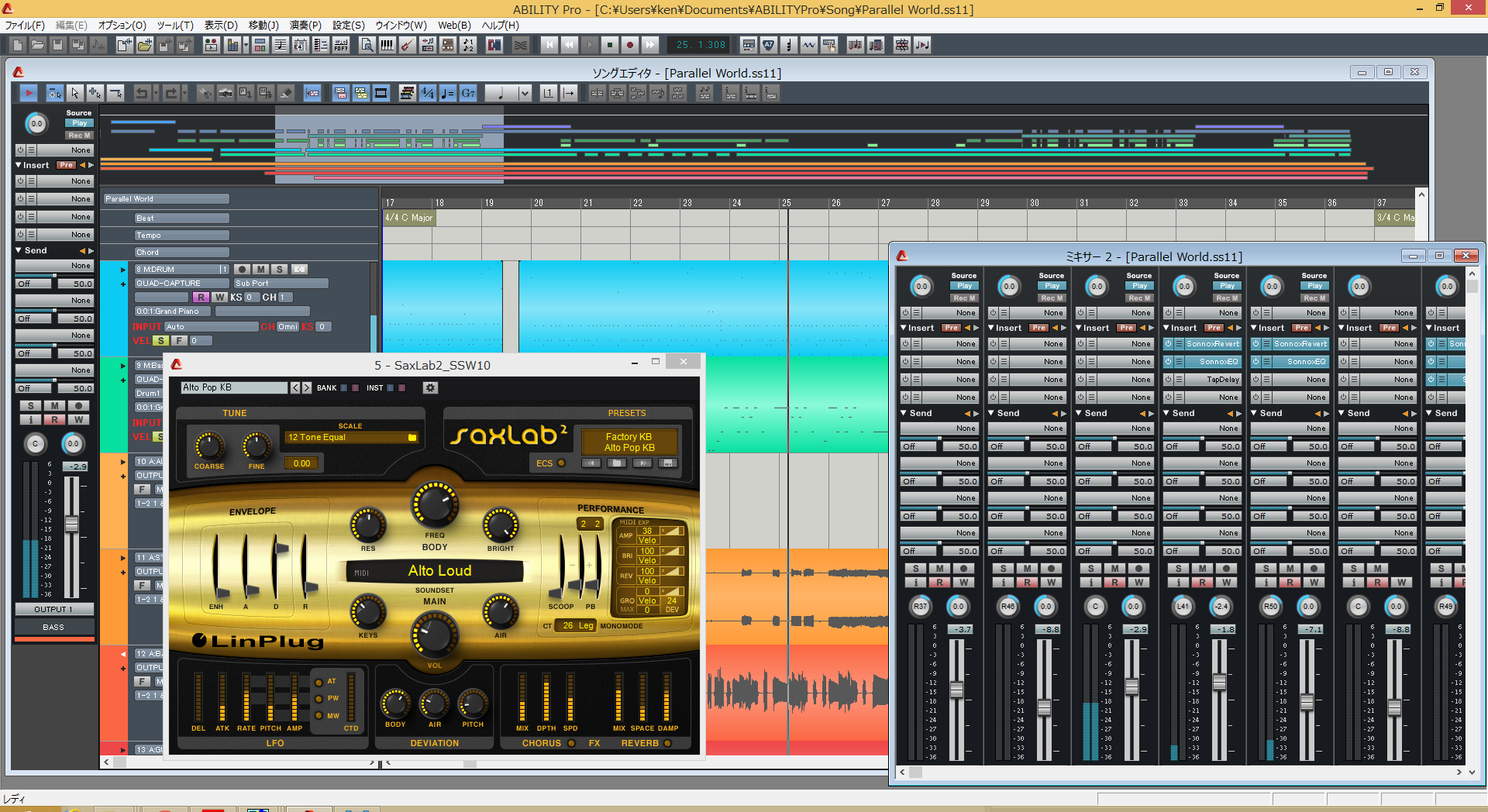Toggle the 4/4 time signature icon
This screenshot has height=812, width=1488.
[428, 93]
